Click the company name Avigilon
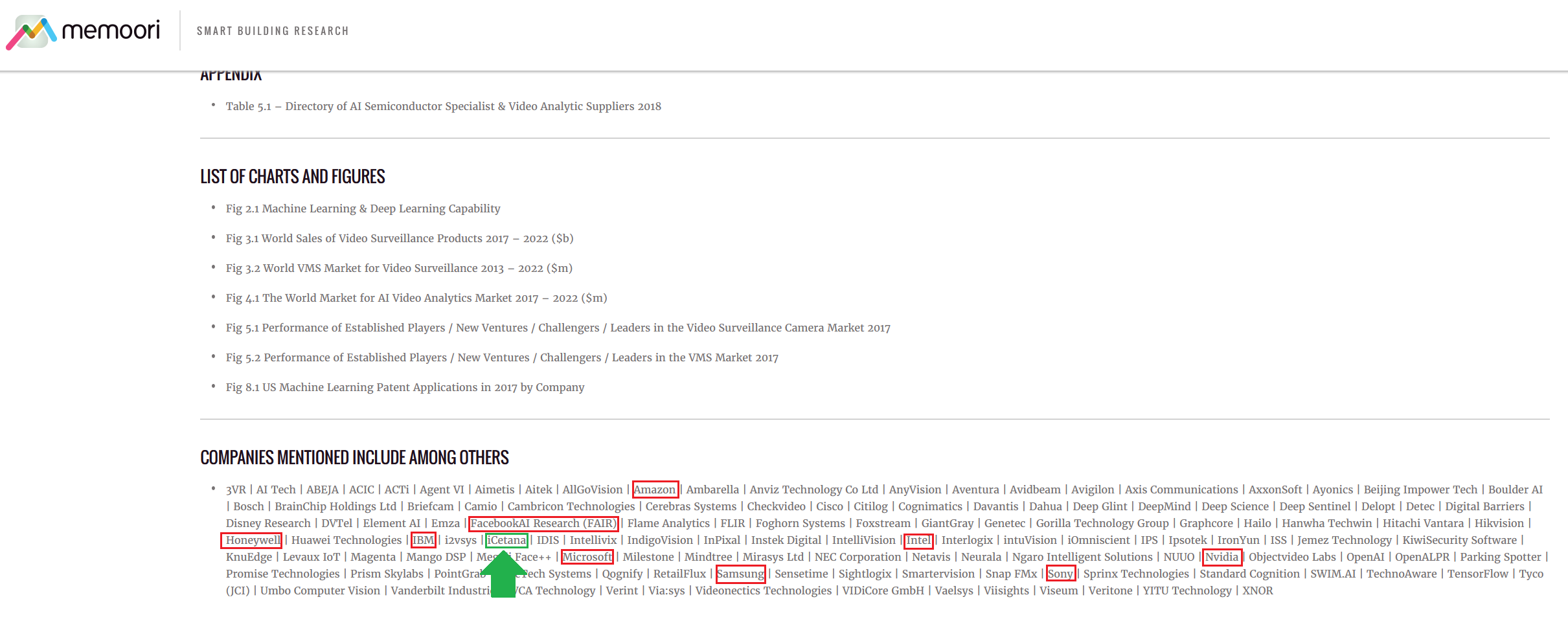 (x=1093, y=489)
